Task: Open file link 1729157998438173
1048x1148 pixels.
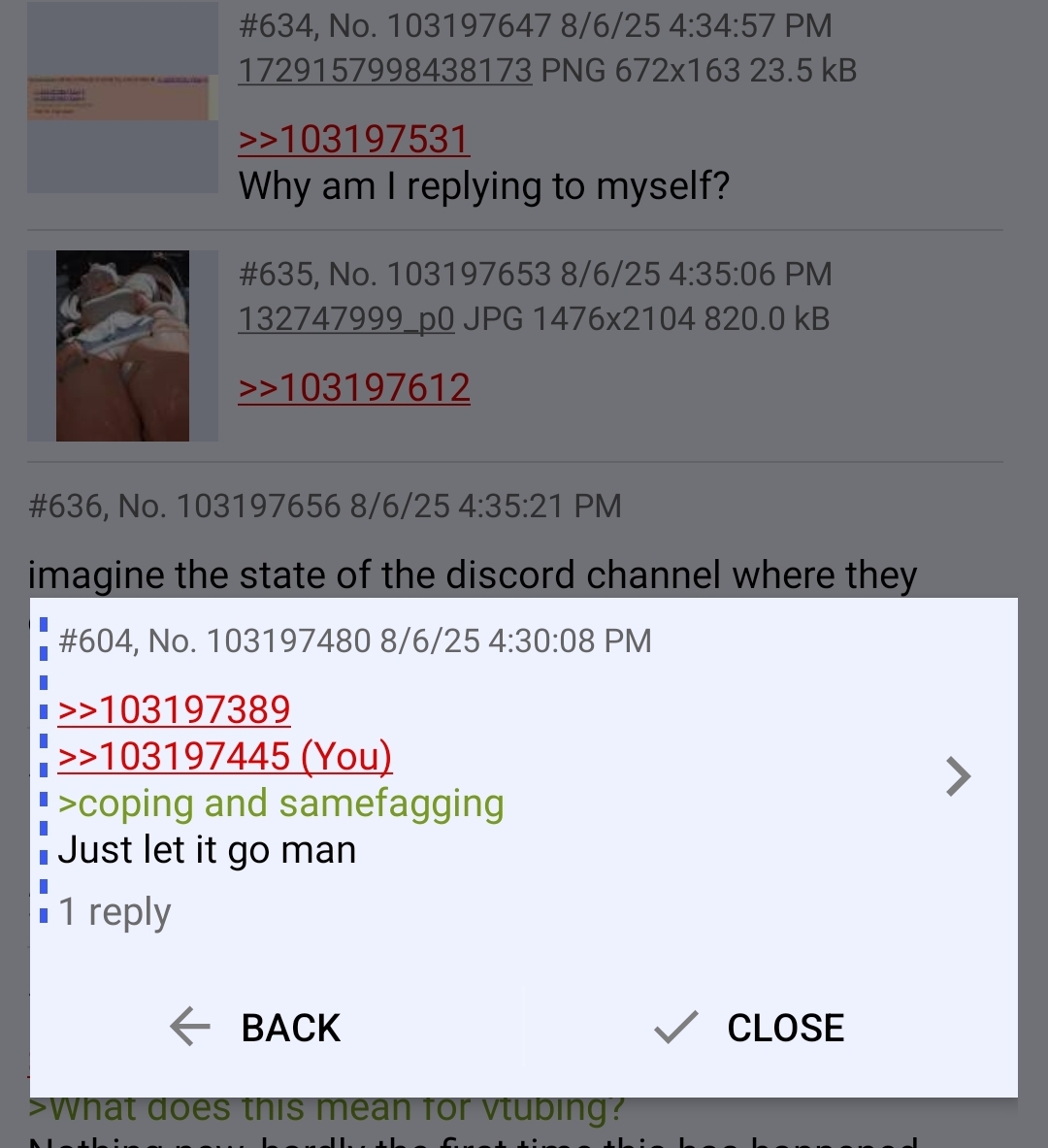Action: 385,71
